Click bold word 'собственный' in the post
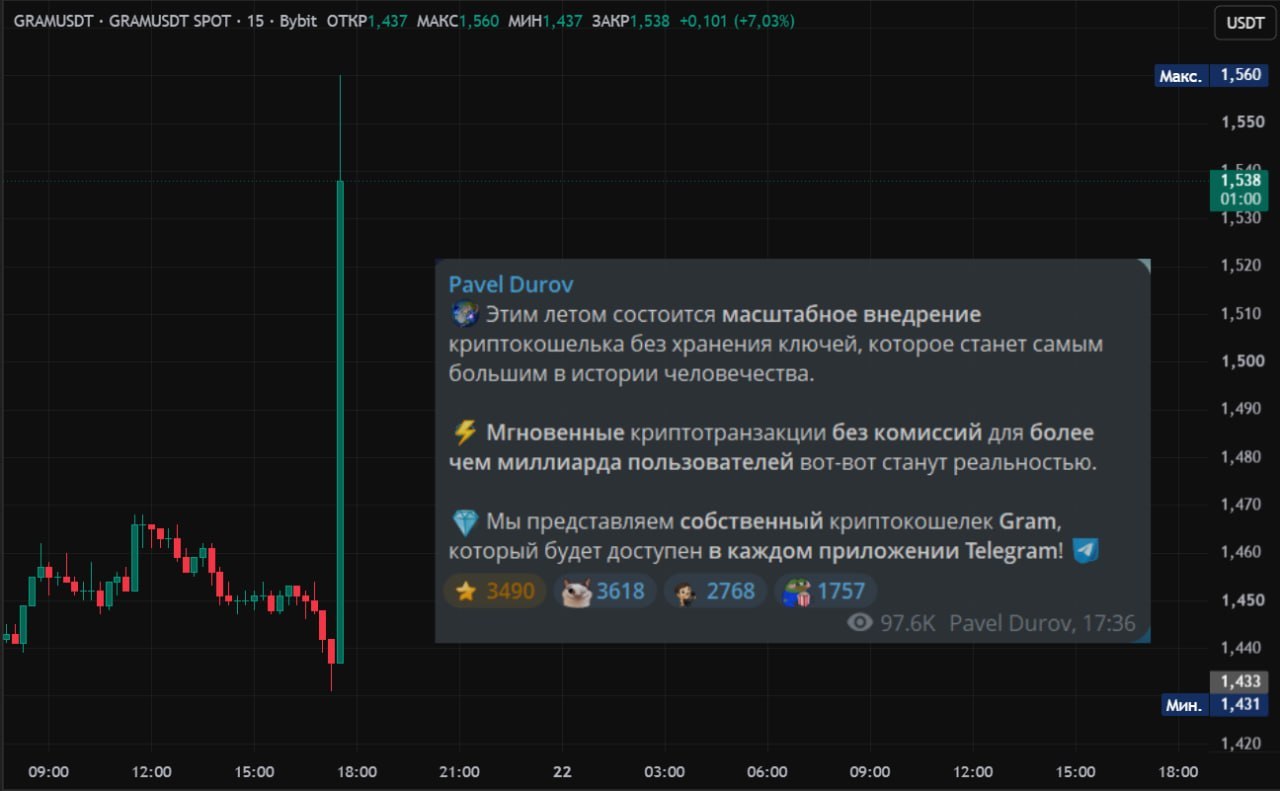 (752, 521)
